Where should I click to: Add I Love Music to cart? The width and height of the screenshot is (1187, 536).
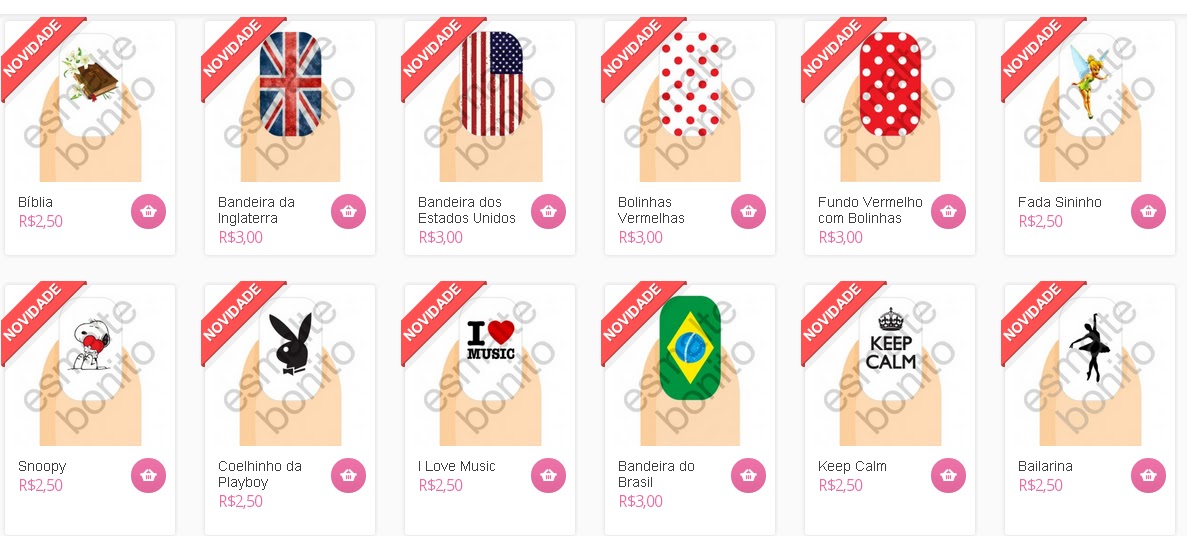[548, 475]
